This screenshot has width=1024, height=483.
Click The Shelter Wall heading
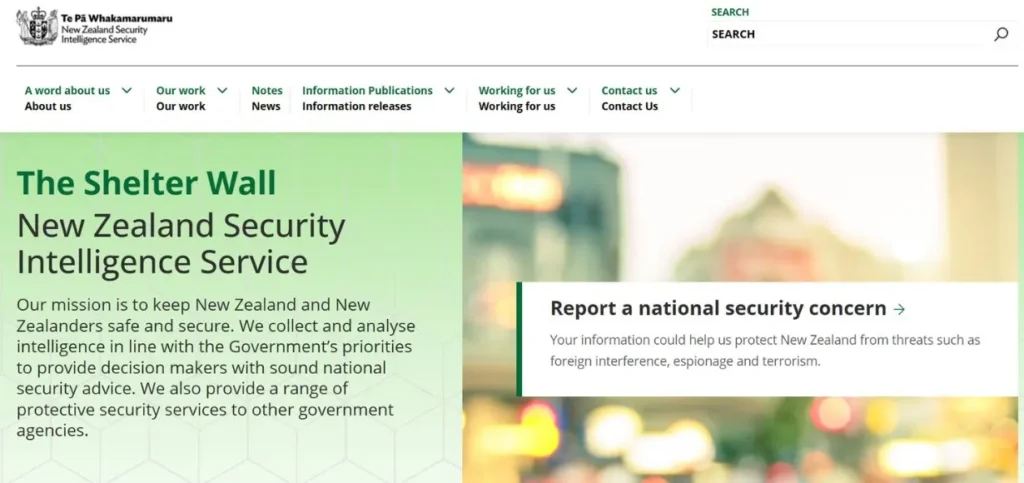pyautogui.click(x=146, y=183)
